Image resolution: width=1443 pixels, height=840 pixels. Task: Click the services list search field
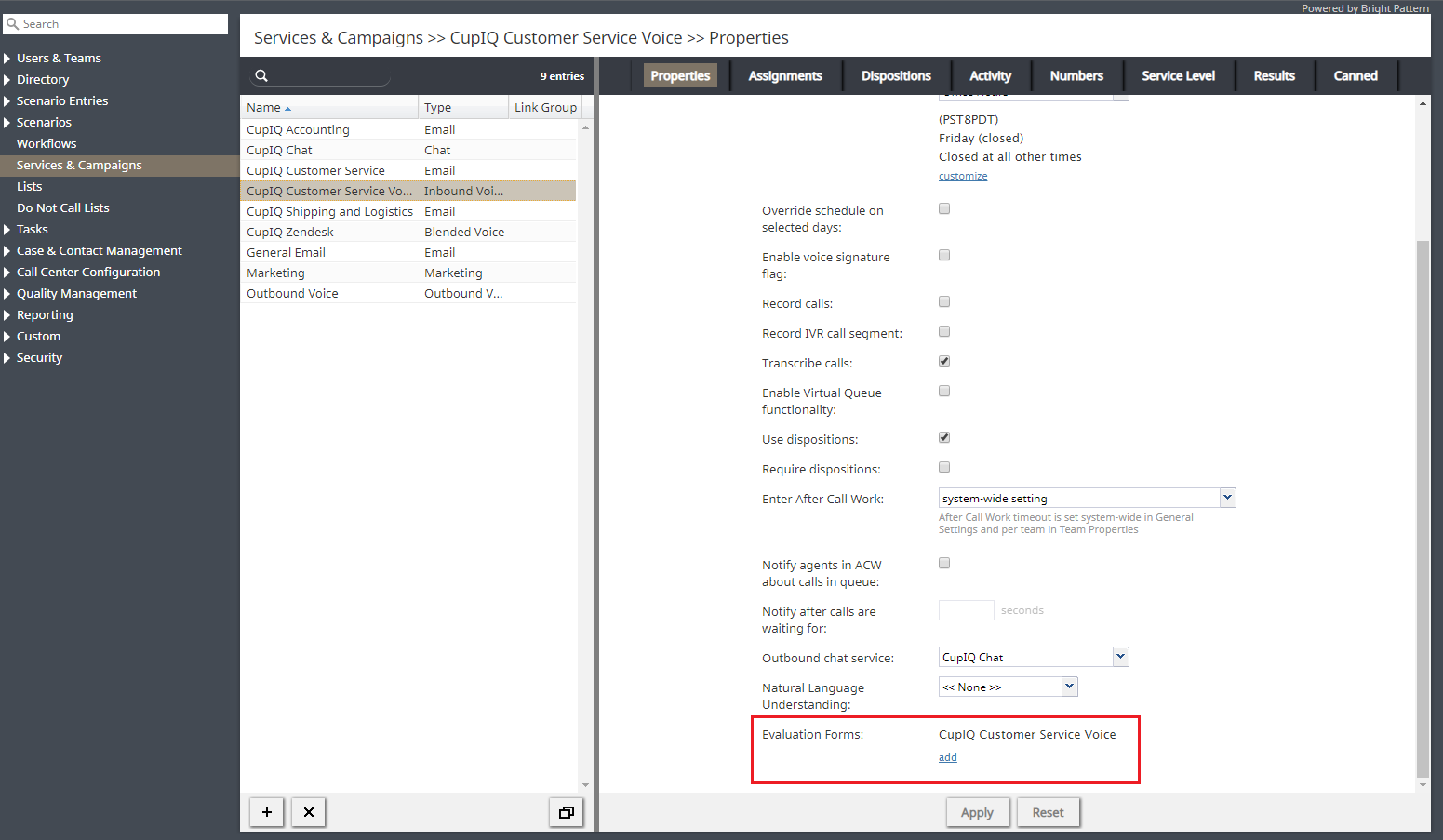(321, 76)
